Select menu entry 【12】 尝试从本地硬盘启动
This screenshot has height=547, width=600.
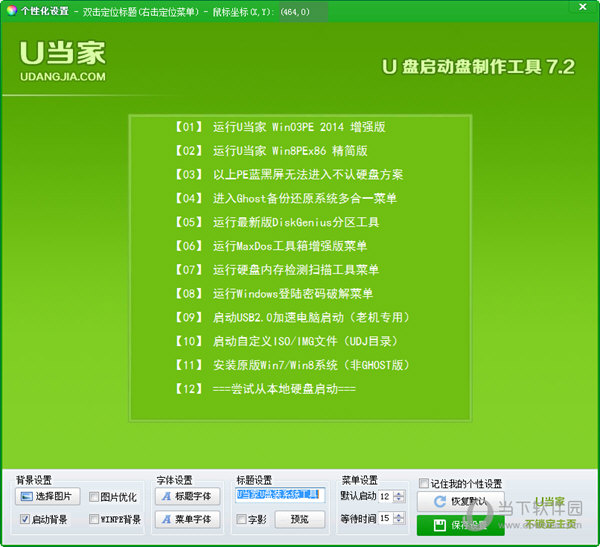point(265,389)
